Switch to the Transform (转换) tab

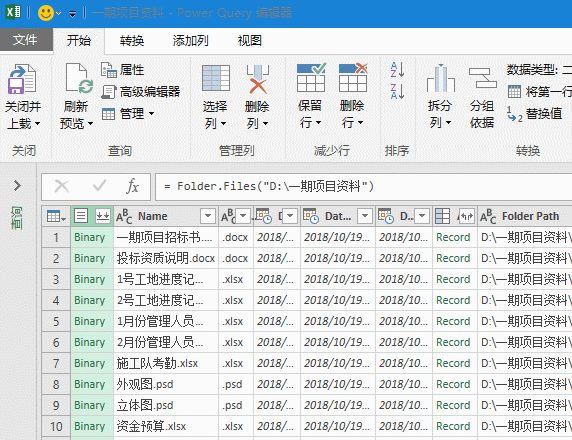132,40
